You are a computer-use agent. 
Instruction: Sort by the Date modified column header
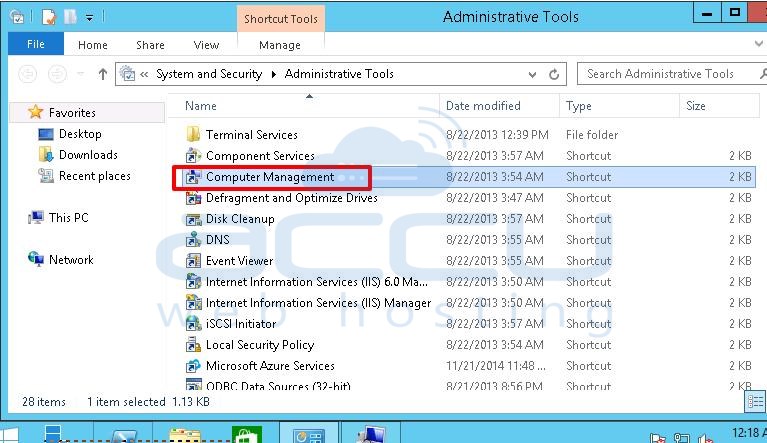pos(499,106)
